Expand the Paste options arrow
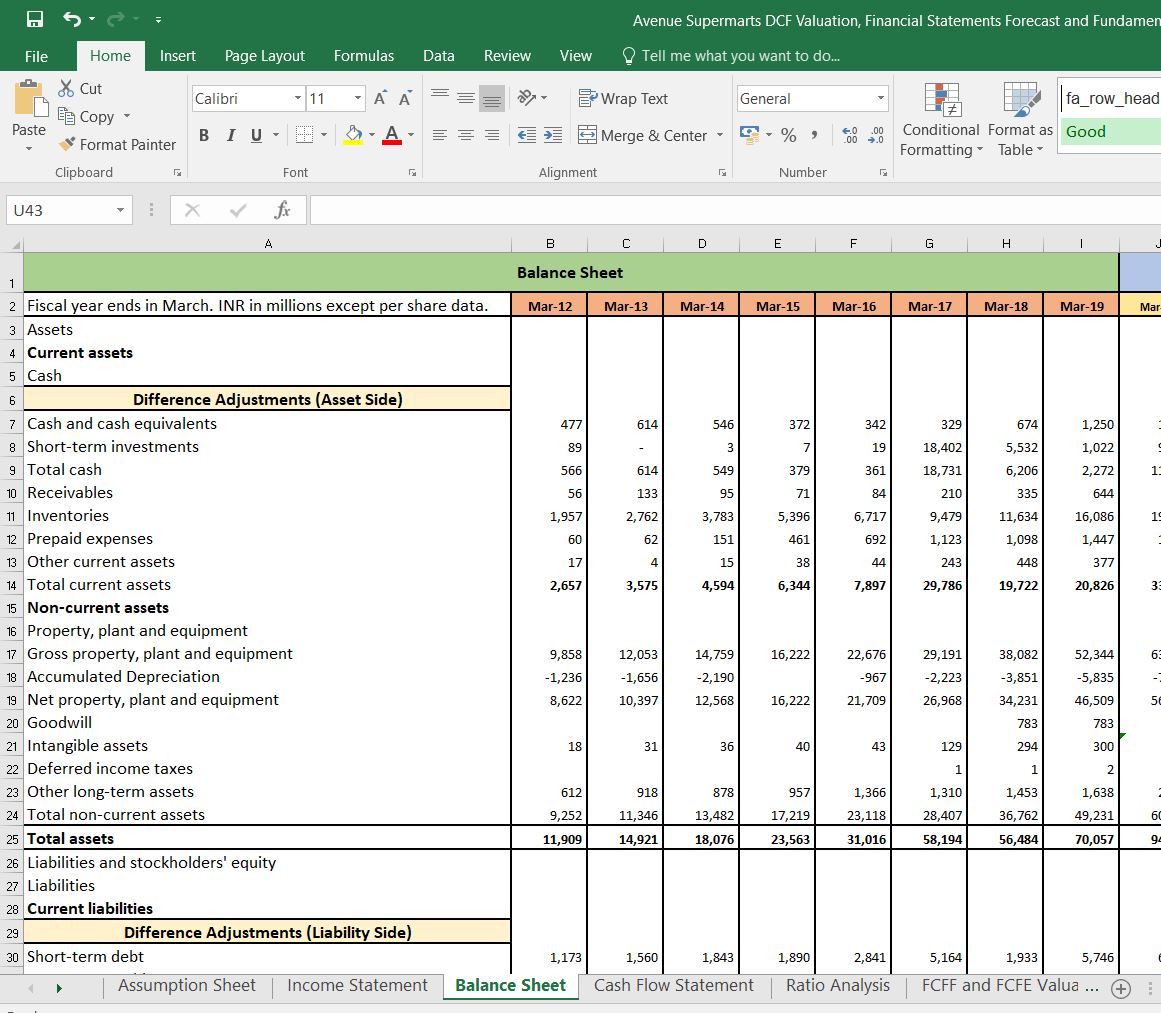The image size is (1161, 1013). pos(29,149)
